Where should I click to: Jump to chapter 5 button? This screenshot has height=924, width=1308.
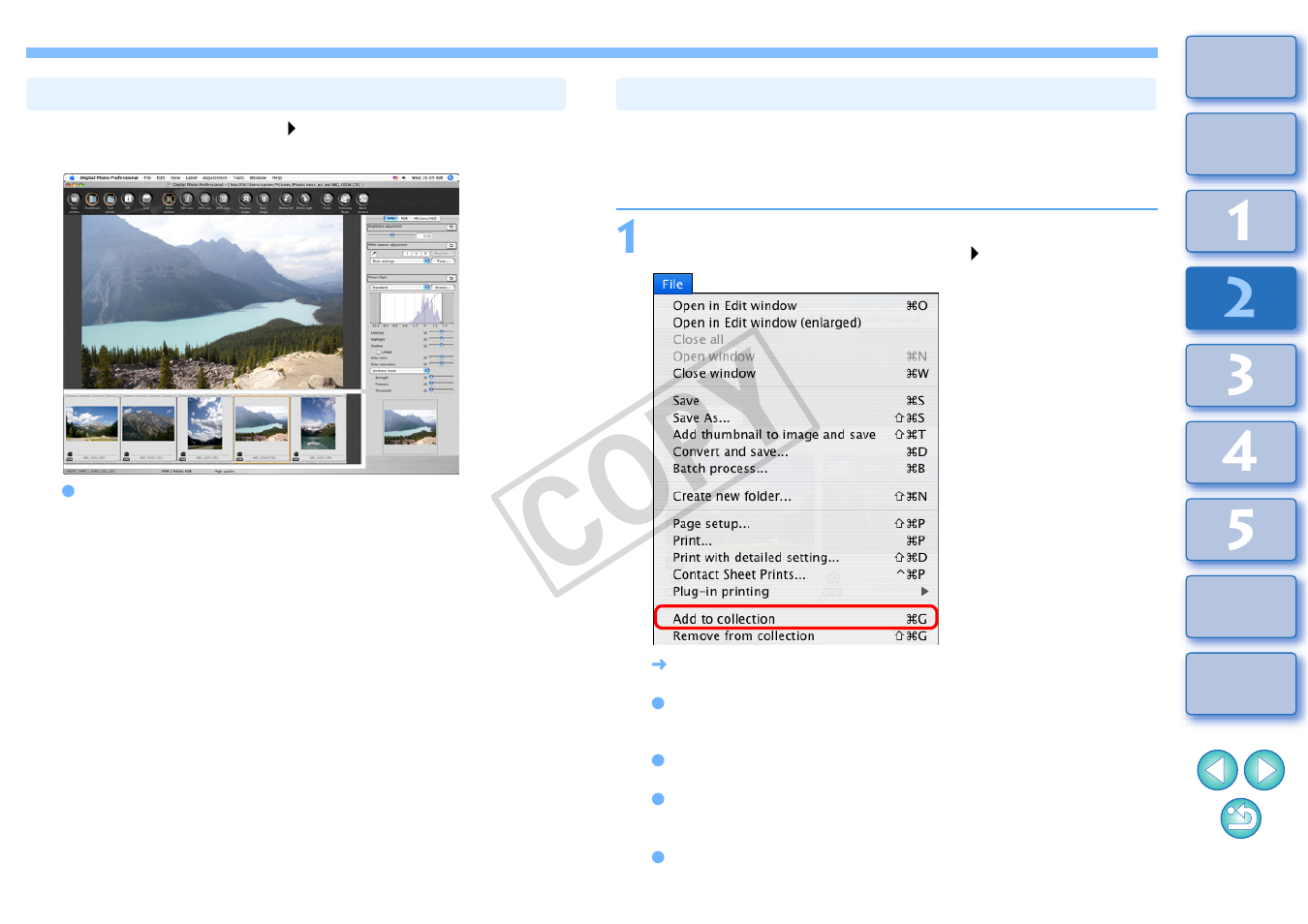coord(1241,530)
